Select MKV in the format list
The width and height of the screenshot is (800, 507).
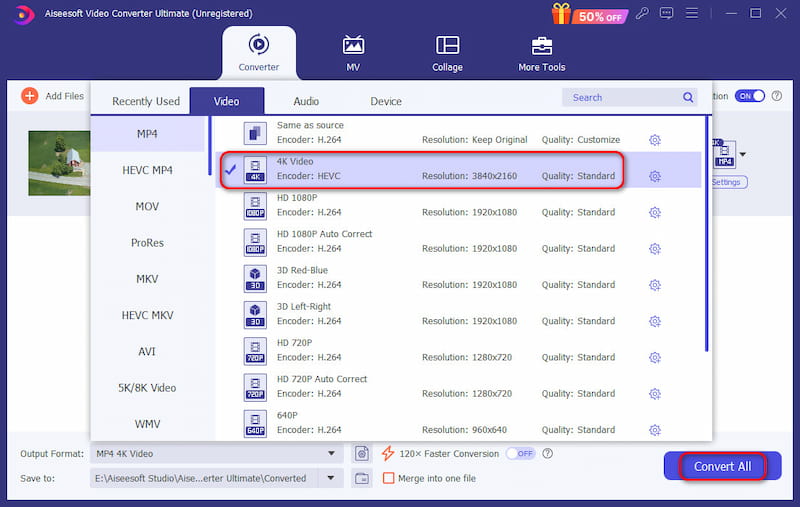point(147,279)
